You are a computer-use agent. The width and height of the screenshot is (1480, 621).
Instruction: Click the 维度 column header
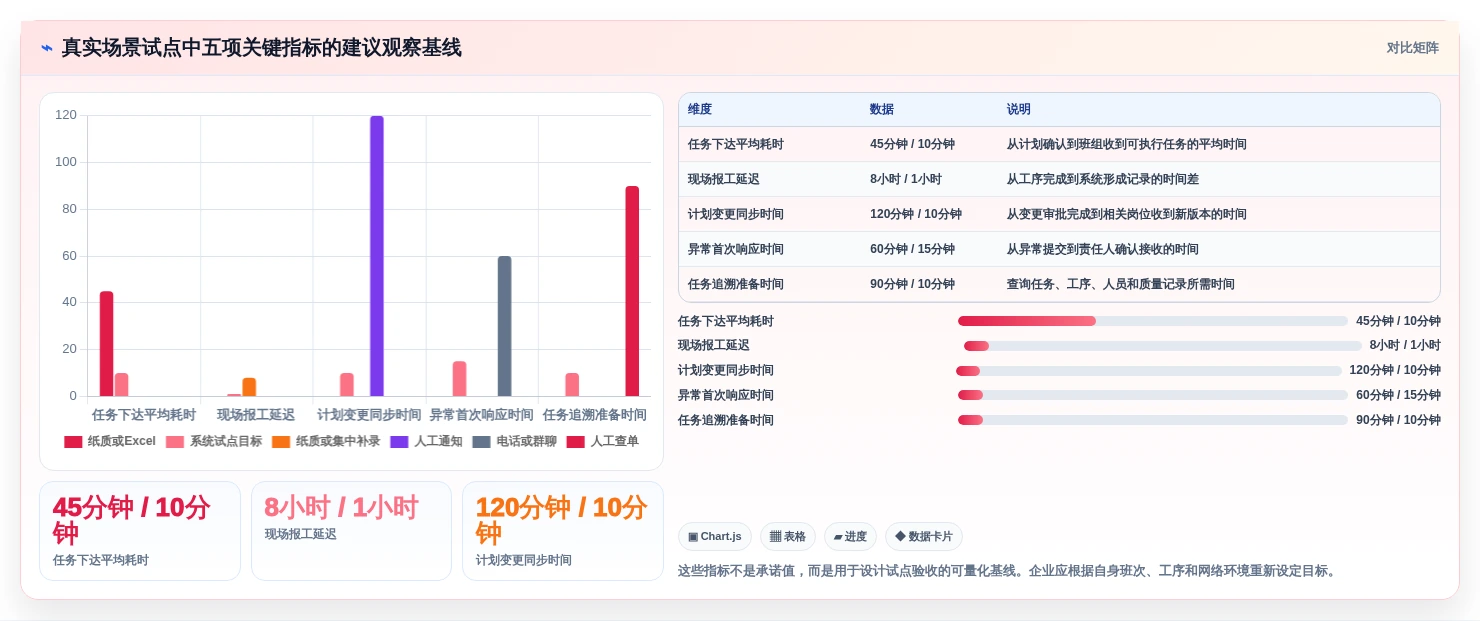point(700,110)
